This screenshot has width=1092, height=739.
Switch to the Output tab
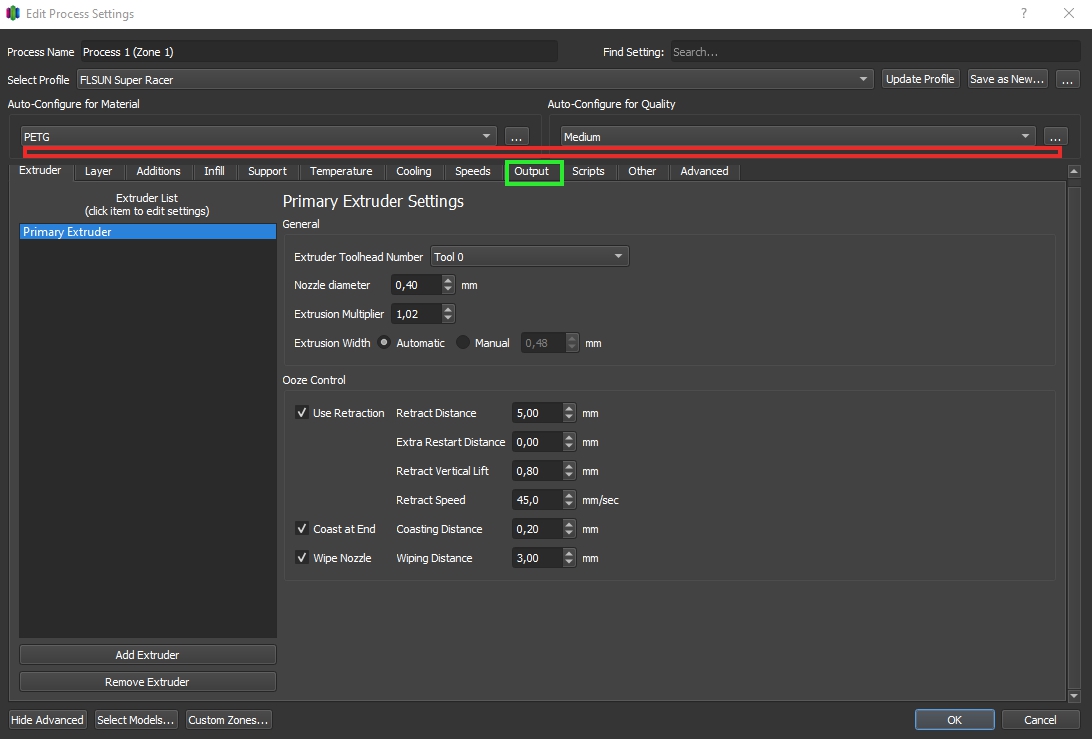click(x=532, y=171)
